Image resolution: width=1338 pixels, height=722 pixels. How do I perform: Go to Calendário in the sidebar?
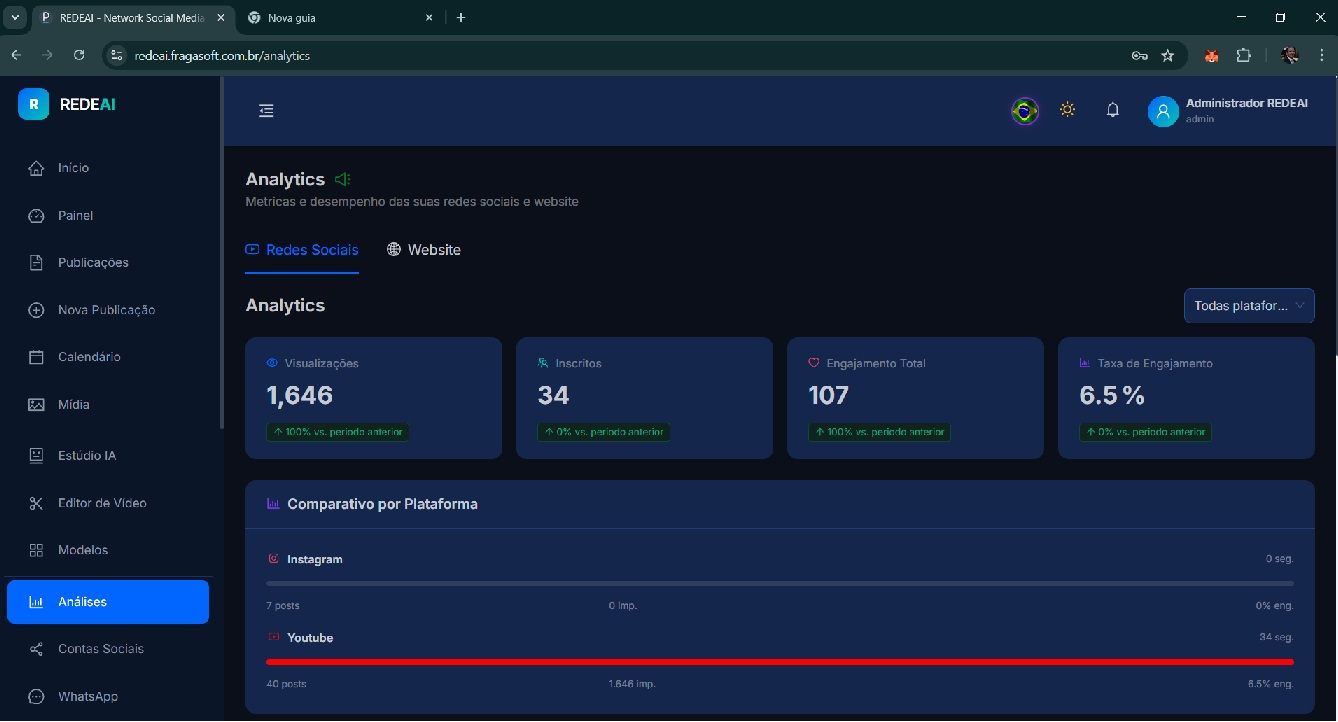coord(89,357)
